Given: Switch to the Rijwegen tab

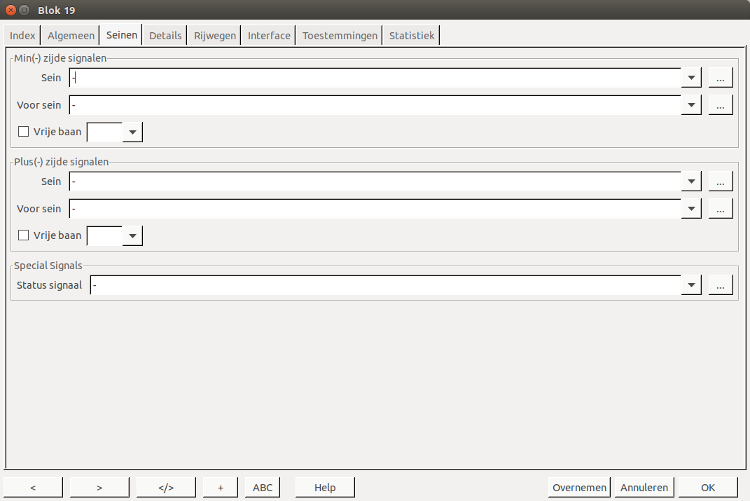Looking at the screenshot, I should pyautogui.click(x=215, y=36).
